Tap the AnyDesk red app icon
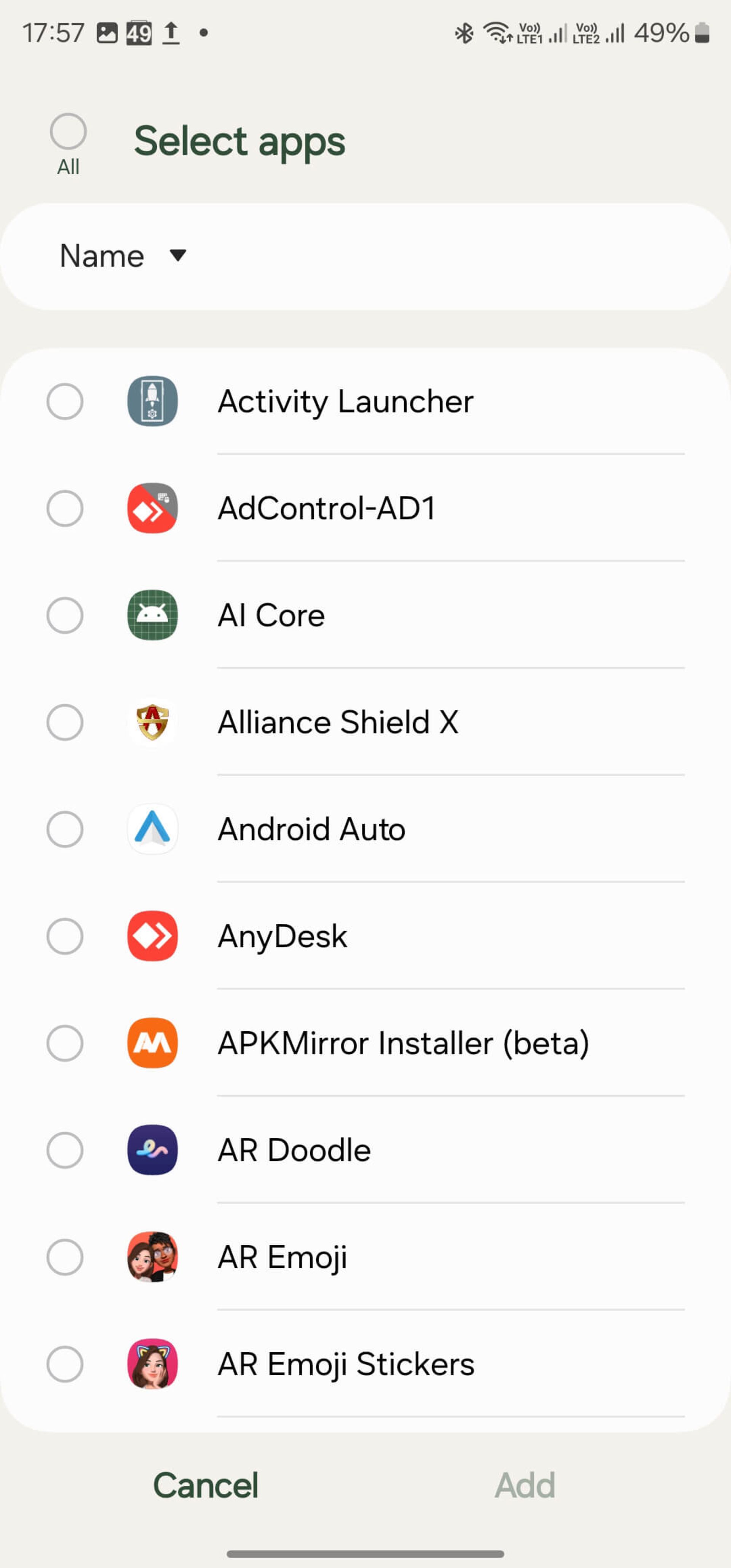 [x=152, y=936]
